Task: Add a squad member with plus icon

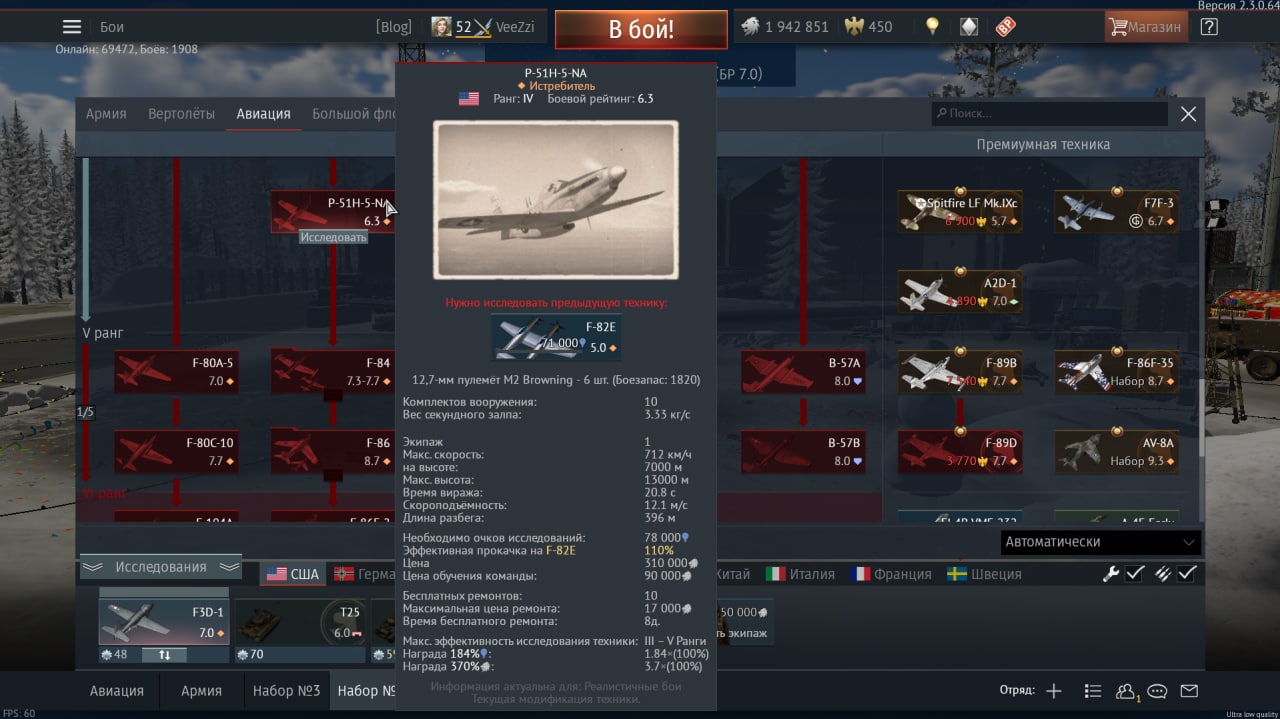Action: tap(1054, 691)
